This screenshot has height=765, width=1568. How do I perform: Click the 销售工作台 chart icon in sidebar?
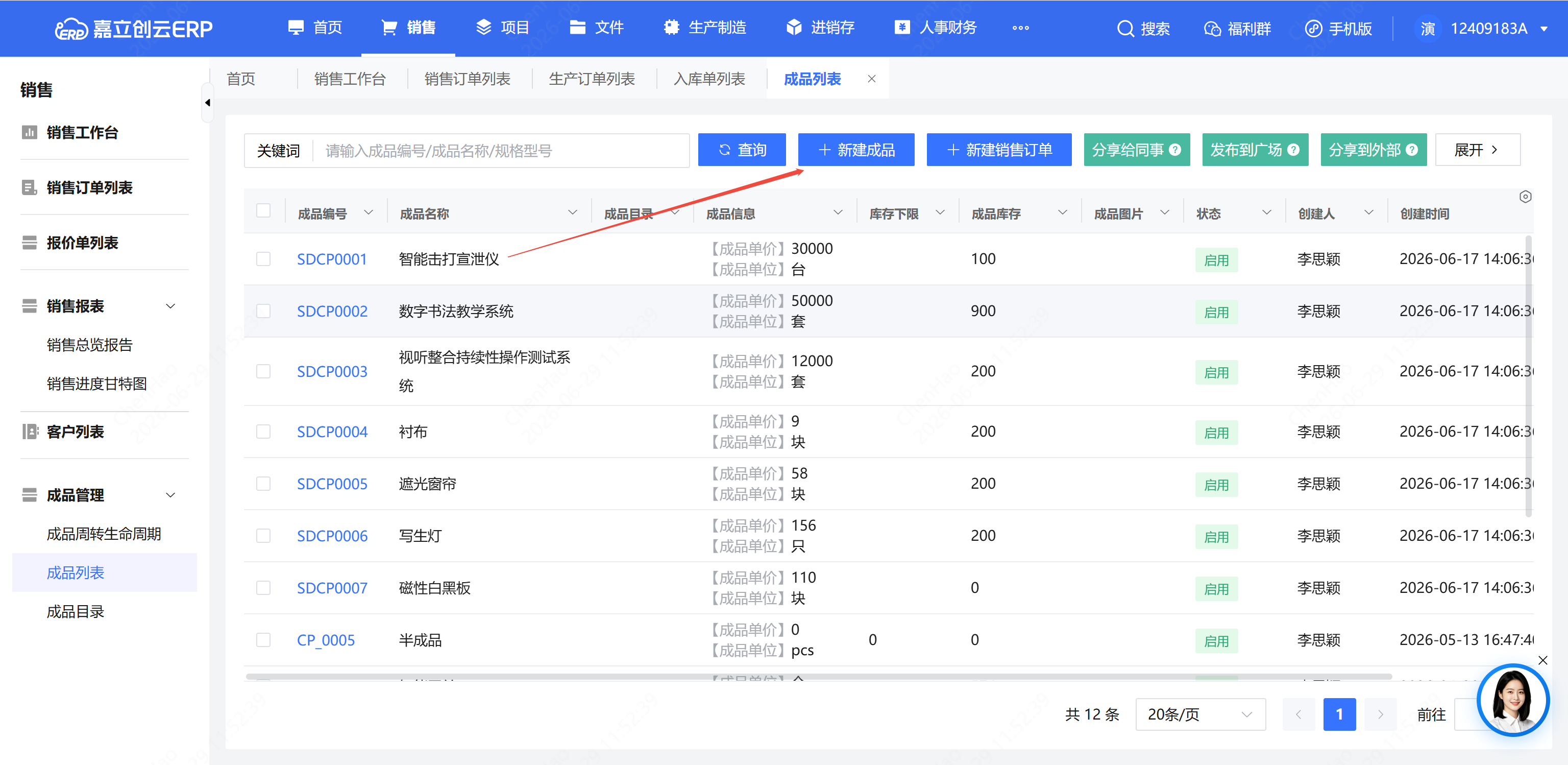29,132
